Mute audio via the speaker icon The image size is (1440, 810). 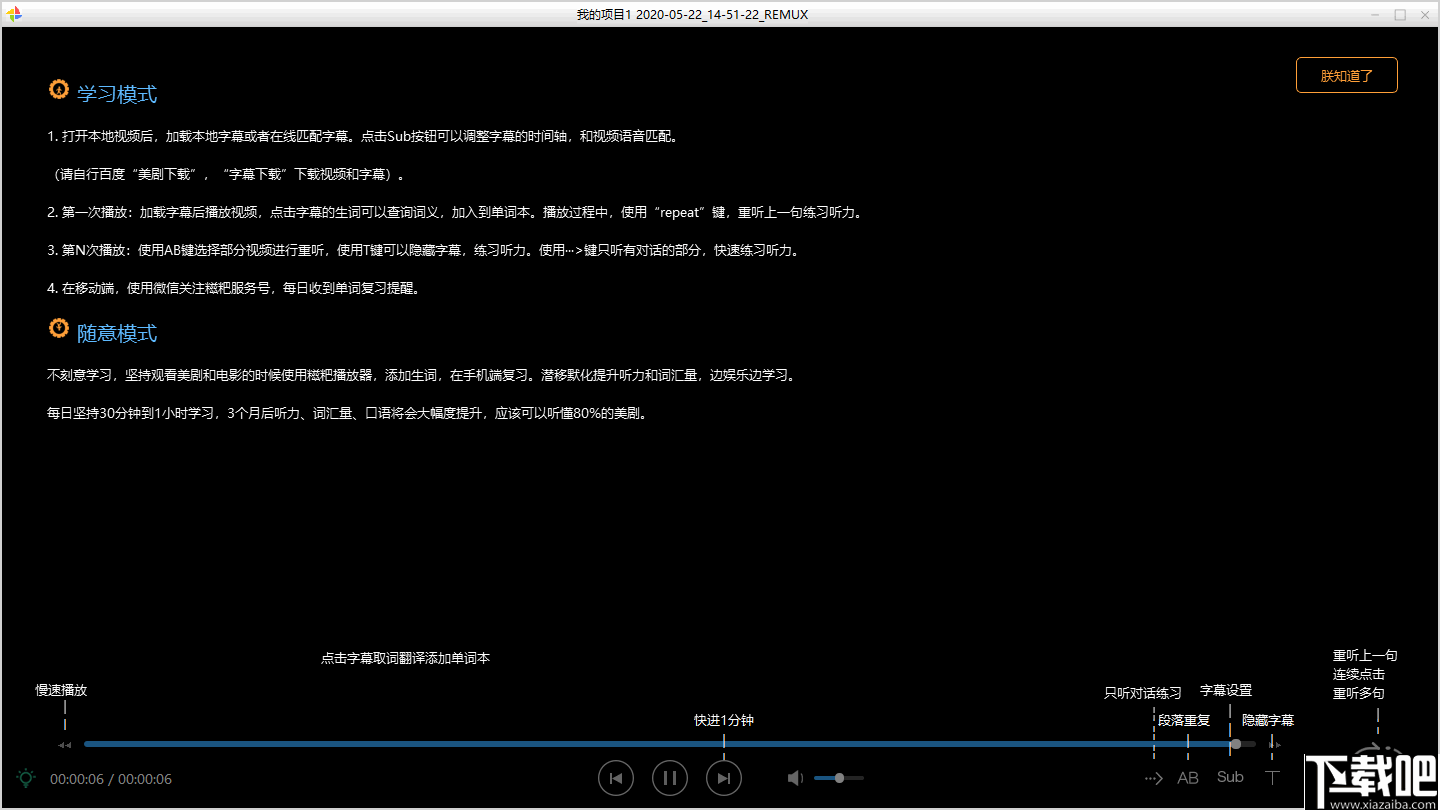[x=794, y=777]
